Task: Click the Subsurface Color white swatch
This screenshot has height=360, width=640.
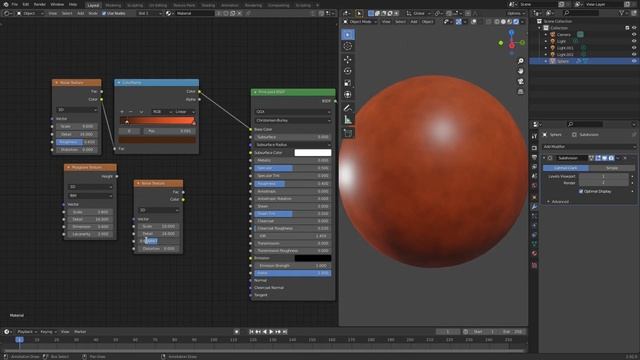Action: 313,153
